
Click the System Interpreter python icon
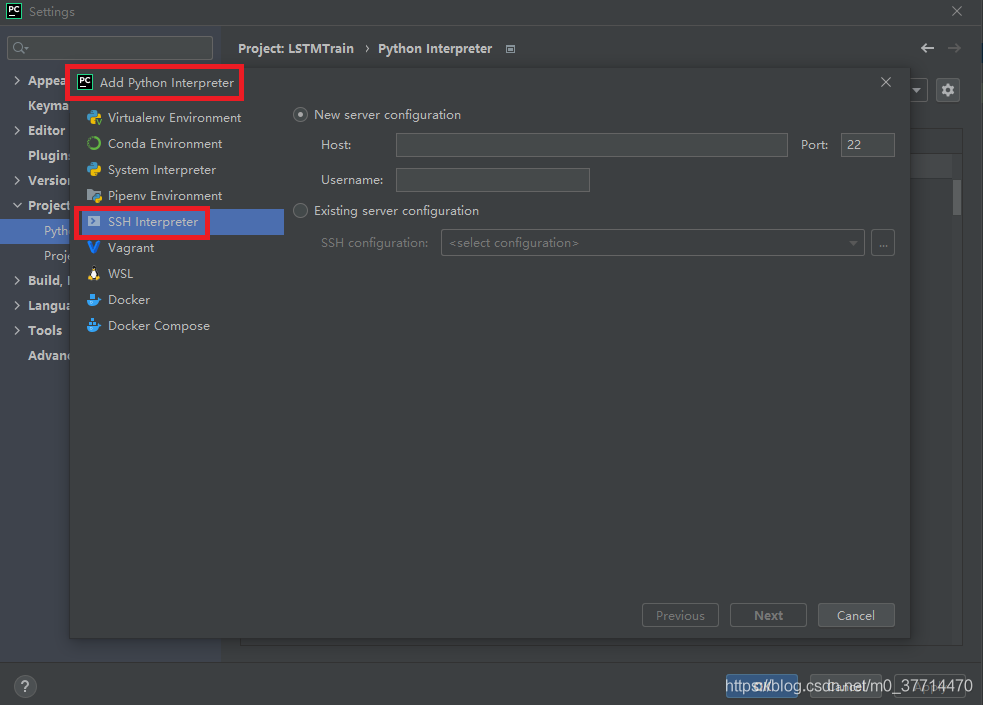tap(94, 170)
